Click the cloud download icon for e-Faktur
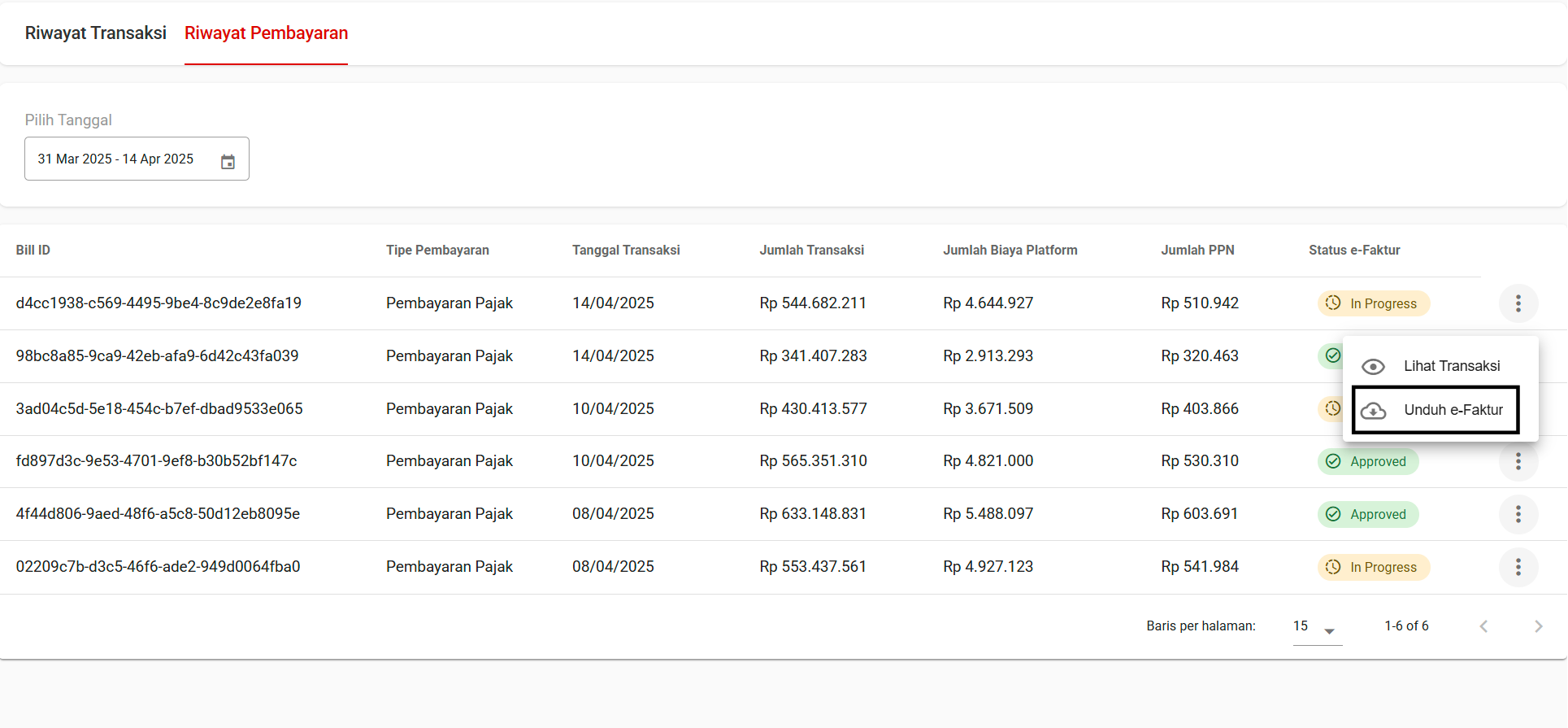This screenshot has width=1568, height=728. (1373, 411)
